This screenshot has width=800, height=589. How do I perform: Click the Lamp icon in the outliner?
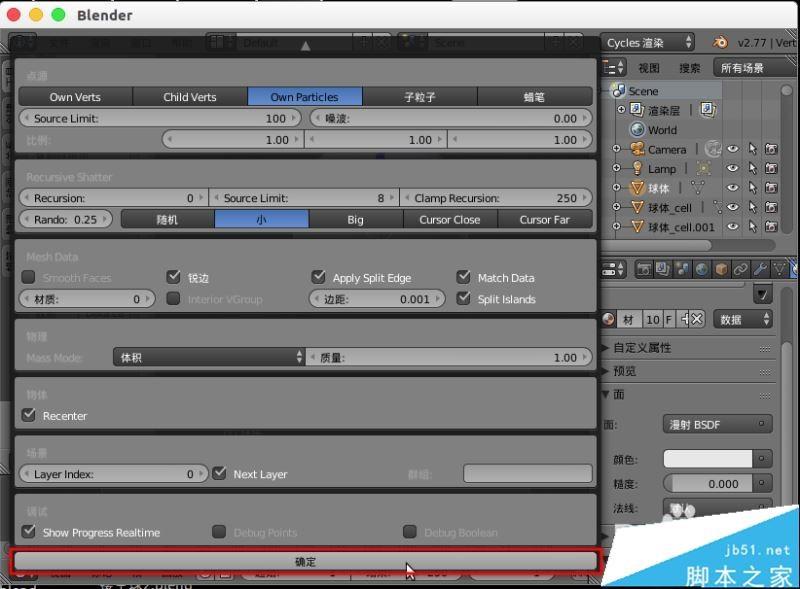click(638, 169)
